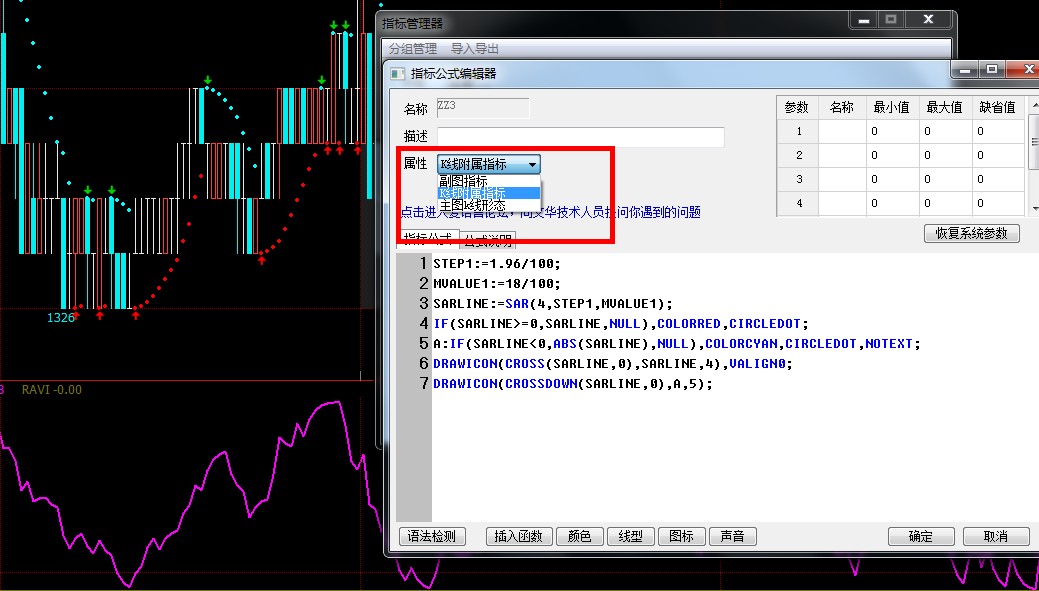Open the 分组管理 menu
The height and width of the screenshot is (591, 1039).
[412, 48]
